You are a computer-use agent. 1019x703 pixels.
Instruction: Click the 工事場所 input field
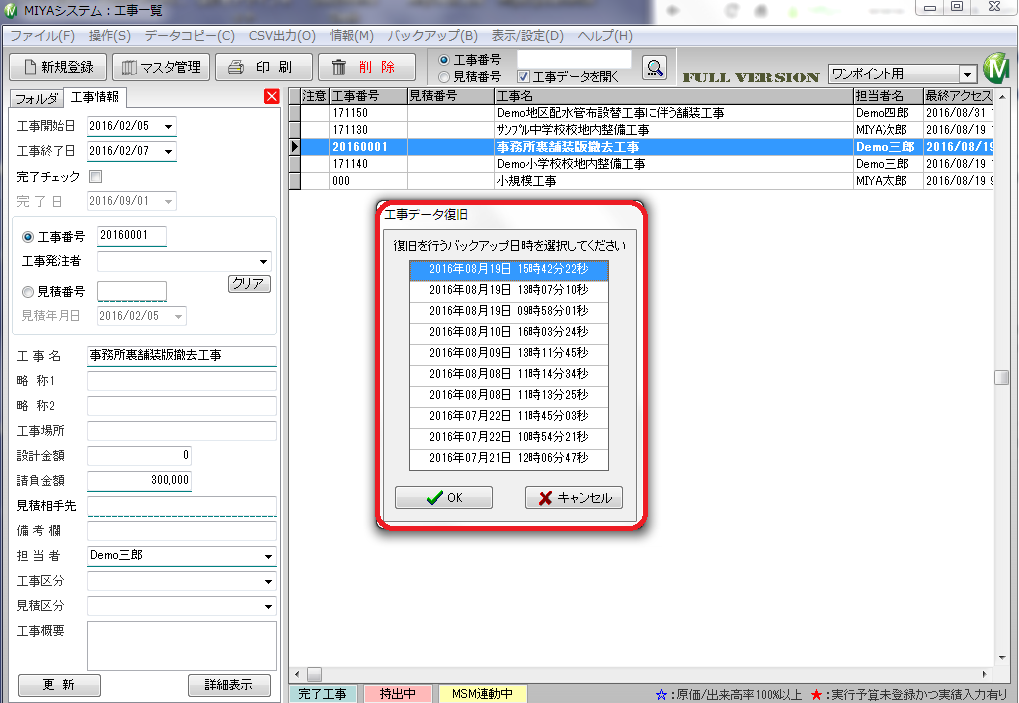182,431
